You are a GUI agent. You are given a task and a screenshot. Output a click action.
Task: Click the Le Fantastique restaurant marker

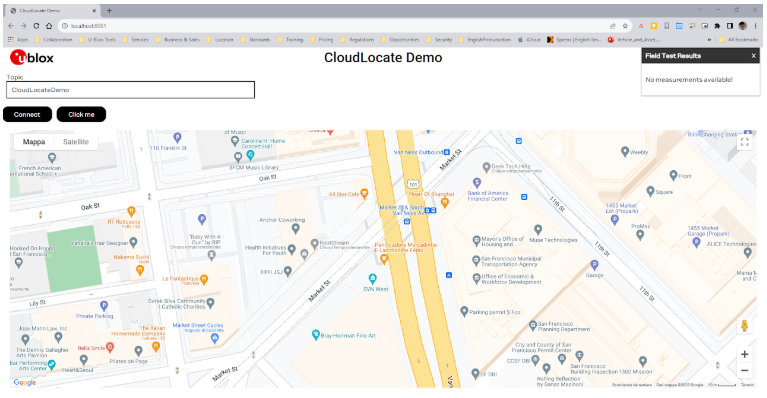pos(204,280)
